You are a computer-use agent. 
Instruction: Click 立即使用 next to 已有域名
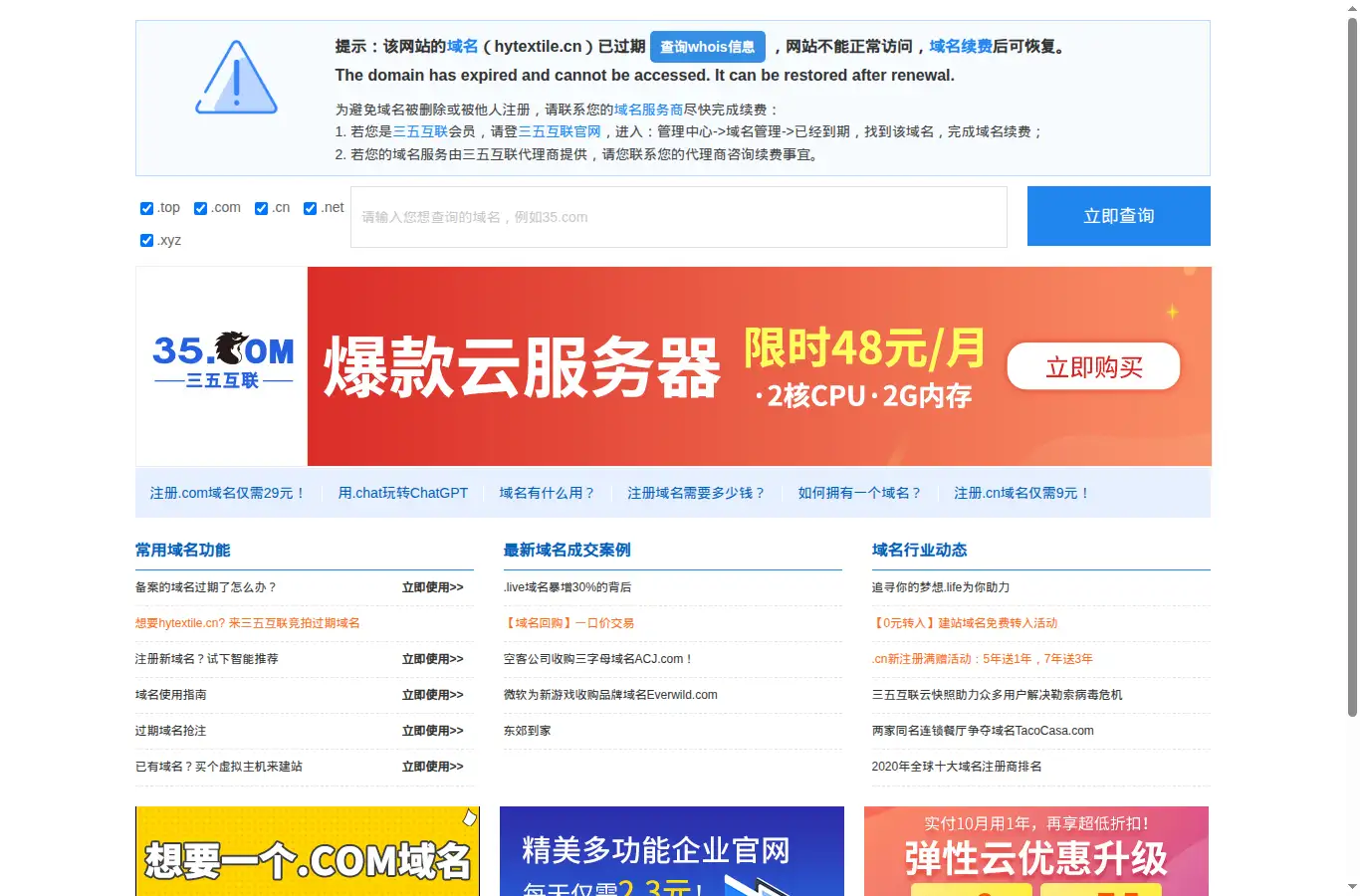(x=432, y=767)
